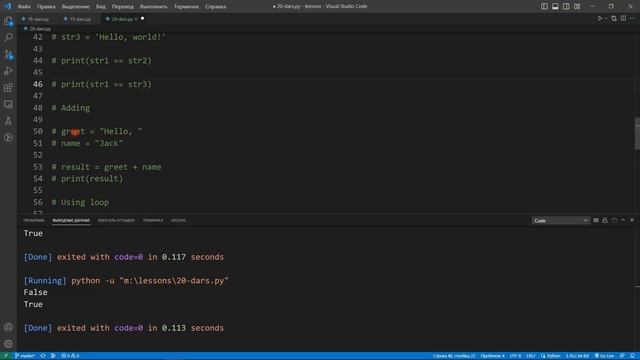Open the Accounts menu icon
This screenshot has height=360, width=640.
8,327
